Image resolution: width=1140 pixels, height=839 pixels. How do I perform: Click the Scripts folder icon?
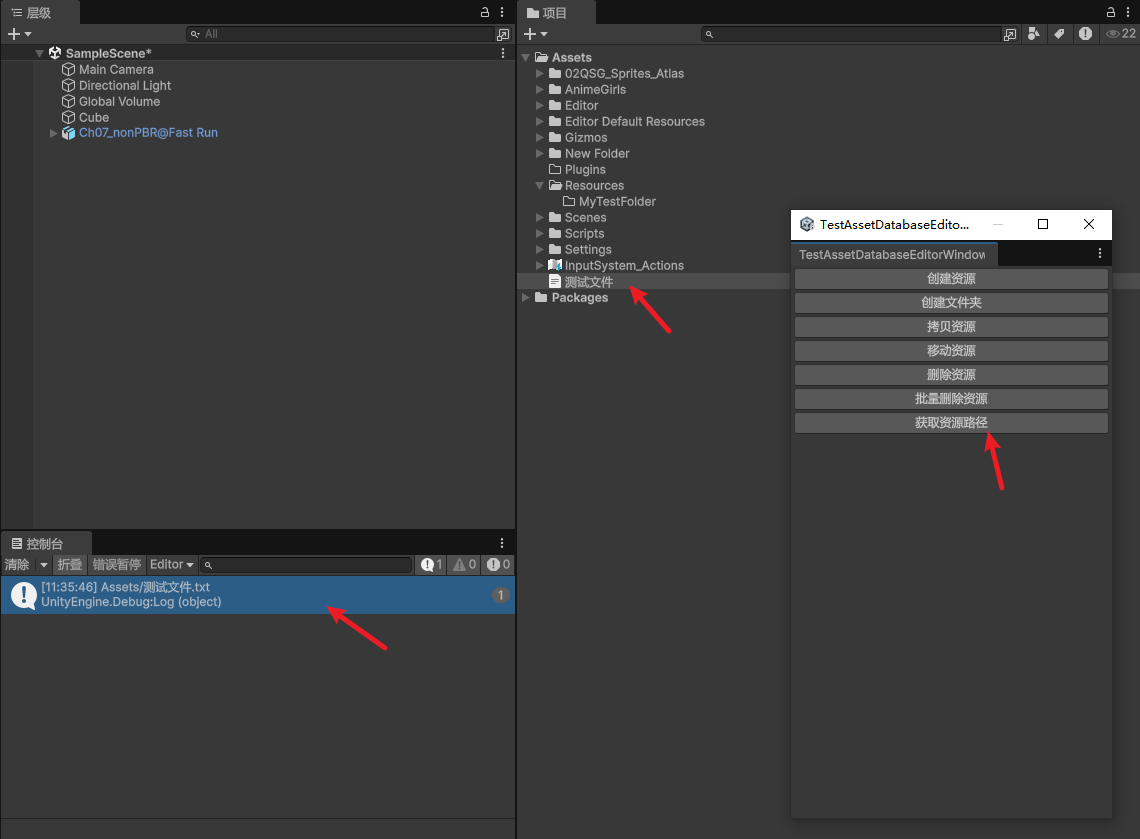pyautogui.click(x=555, y=233)
